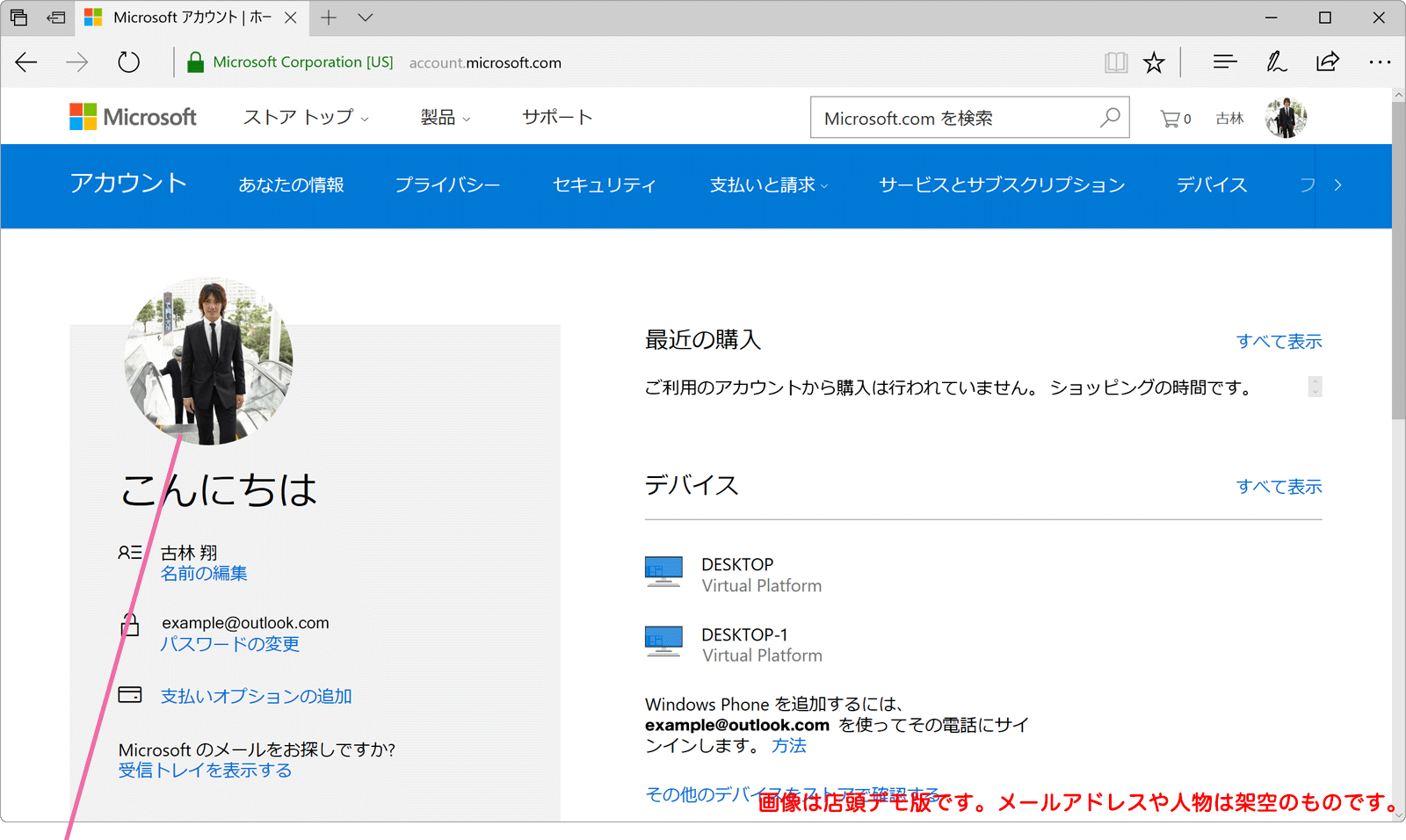Minimize the browser window
The width and height of the screenshot is (1406, 840).
1271,18
